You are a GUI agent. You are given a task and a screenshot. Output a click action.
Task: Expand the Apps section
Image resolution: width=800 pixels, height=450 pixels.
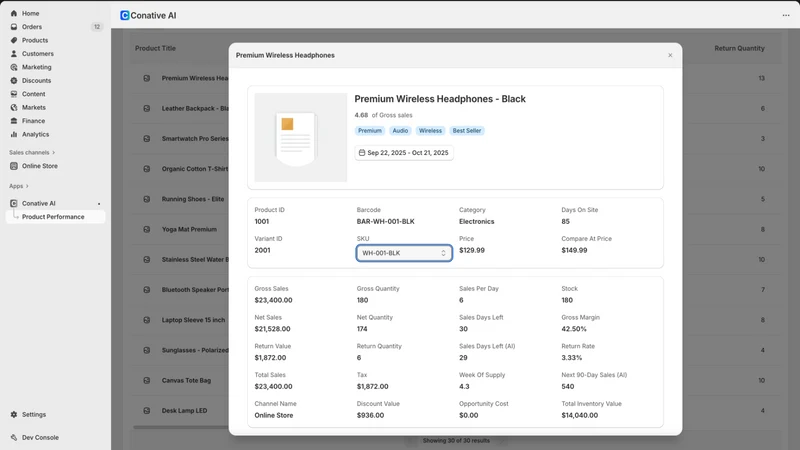[19, 186]
